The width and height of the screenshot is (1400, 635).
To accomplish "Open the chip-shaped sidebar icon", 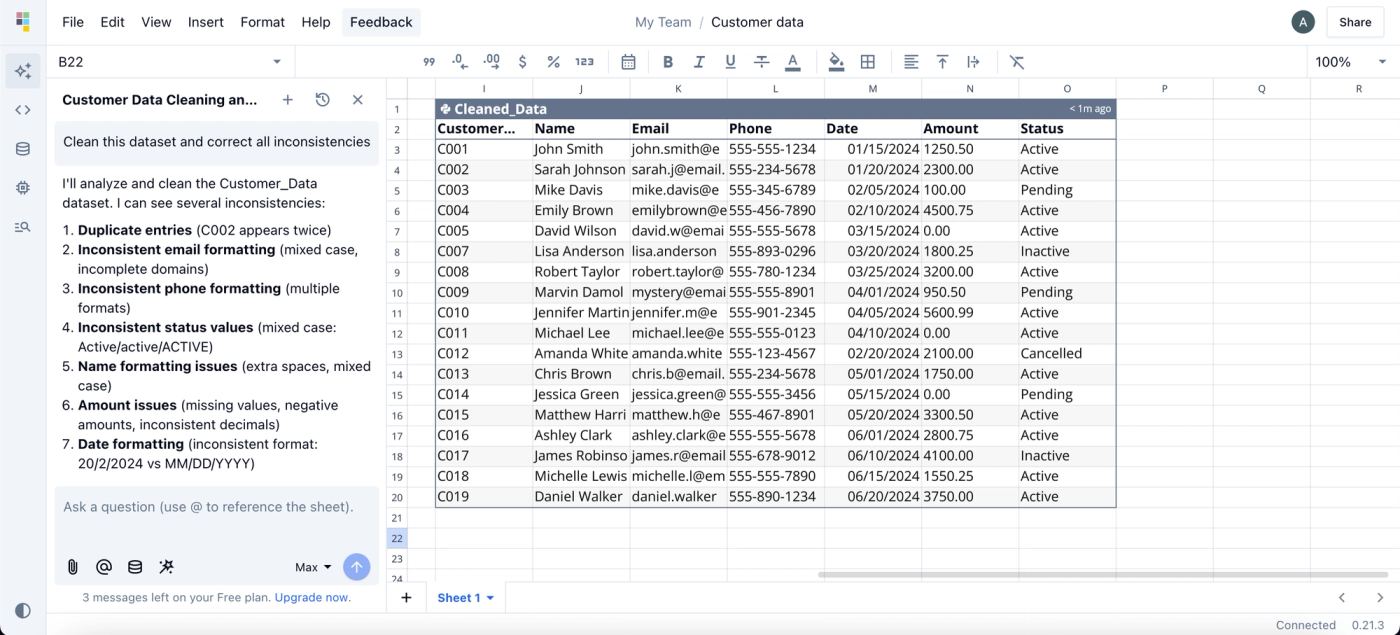I will (x=23, y=188).
